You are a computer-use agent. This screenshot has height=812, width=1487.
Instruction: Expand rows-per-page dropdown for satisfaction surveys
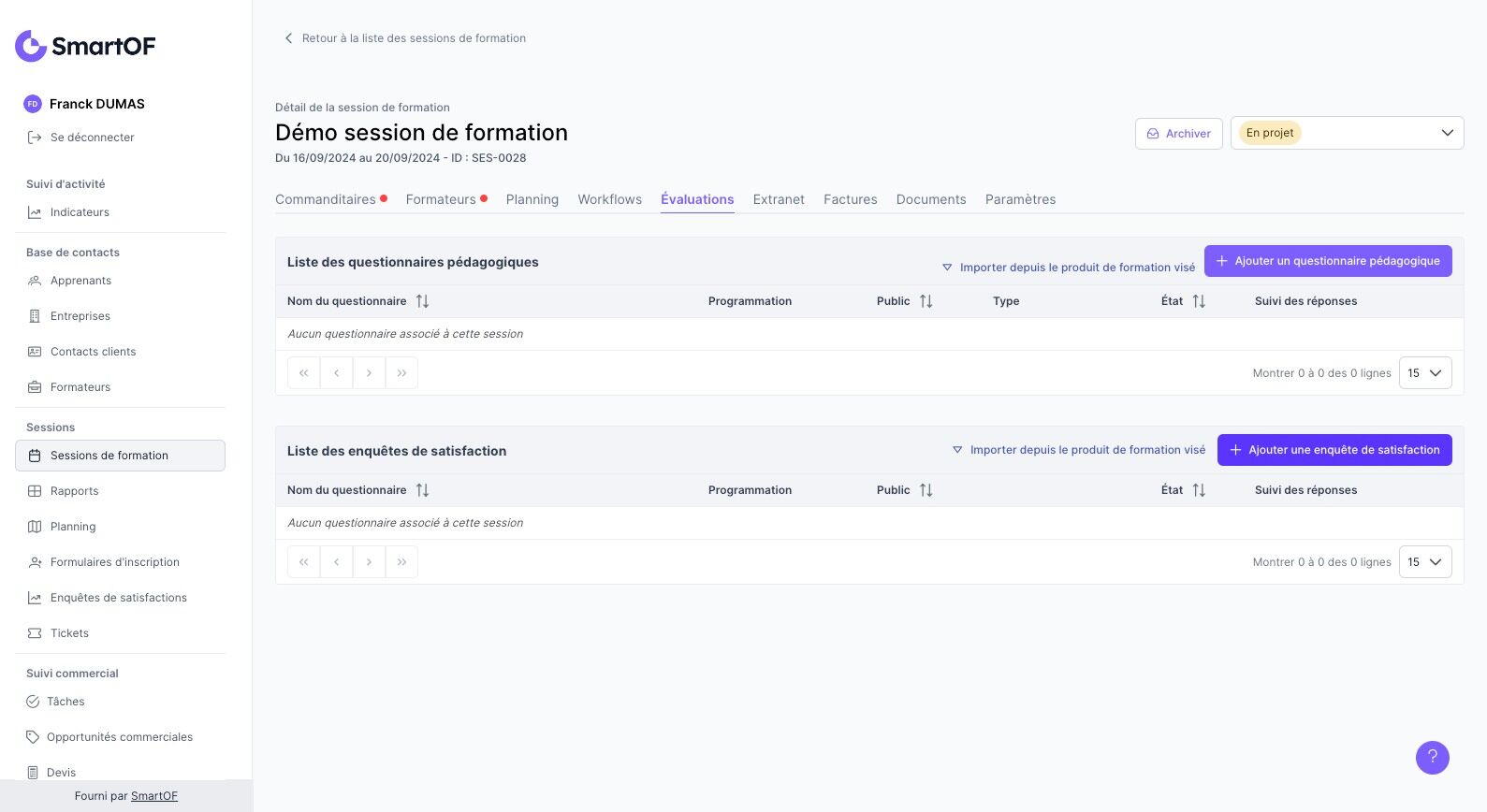click(1424, 562)
